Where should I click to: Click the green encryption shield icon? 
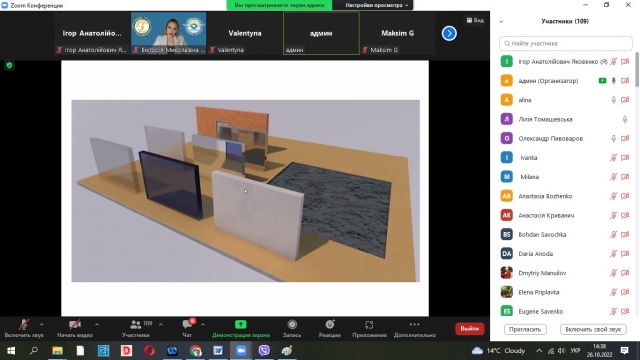coord(9,65)
